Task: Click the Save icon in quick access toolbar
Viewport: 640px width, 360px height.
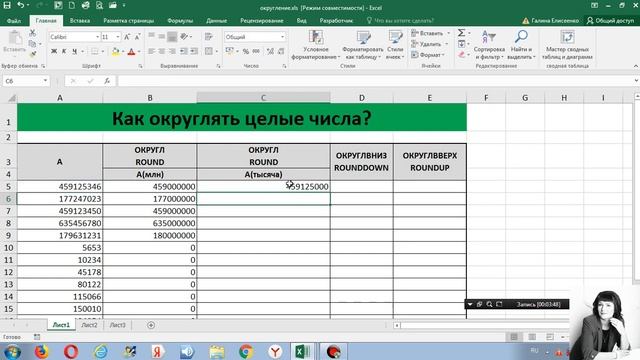Action: point(7,6)
